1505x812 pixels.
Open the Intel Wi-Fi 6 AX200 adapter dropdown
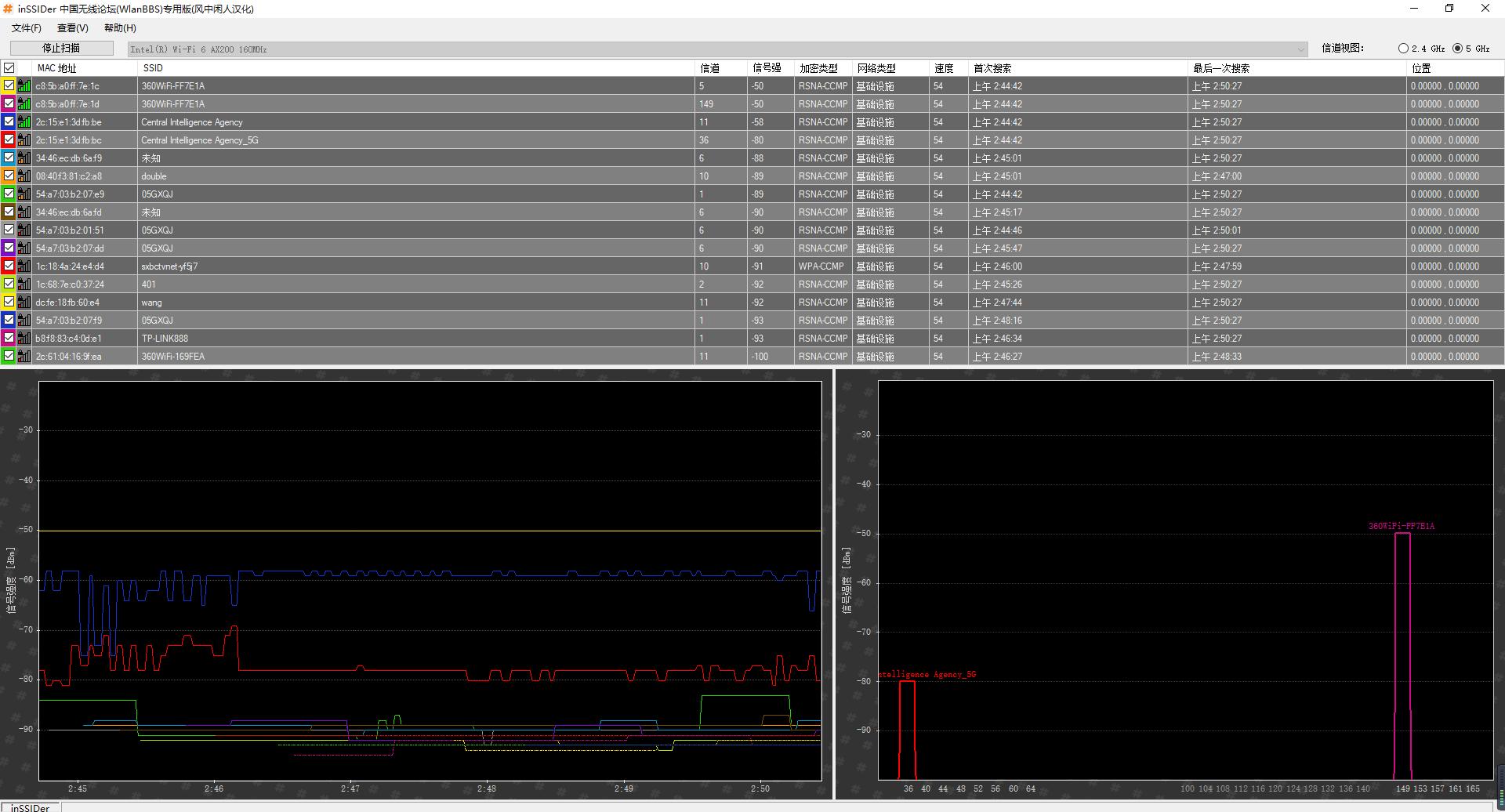(717, 49)
